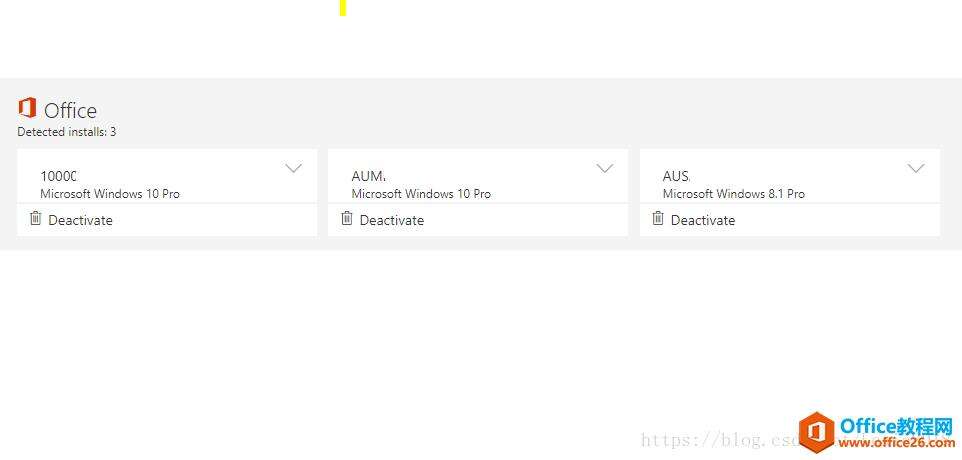Click Microsoft Windows 10 Pro under AUM
This screenshot has width=962, height=460.
[421, 194]
